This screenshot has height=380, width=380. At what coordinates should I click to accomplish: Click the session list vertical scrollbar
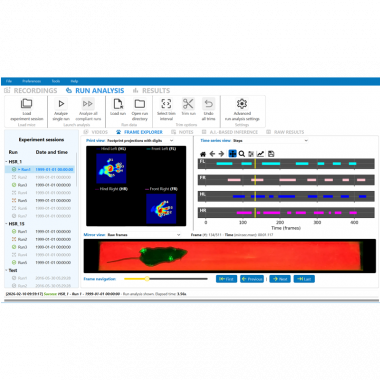(77, 170)
